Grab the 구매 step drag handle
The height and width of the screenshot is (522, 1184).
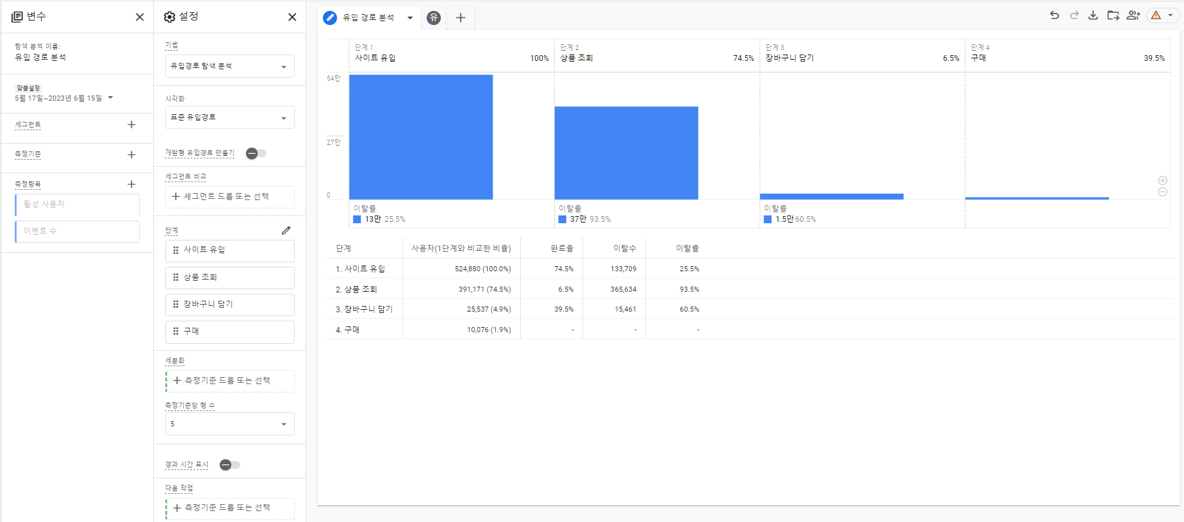coord(176,332)
